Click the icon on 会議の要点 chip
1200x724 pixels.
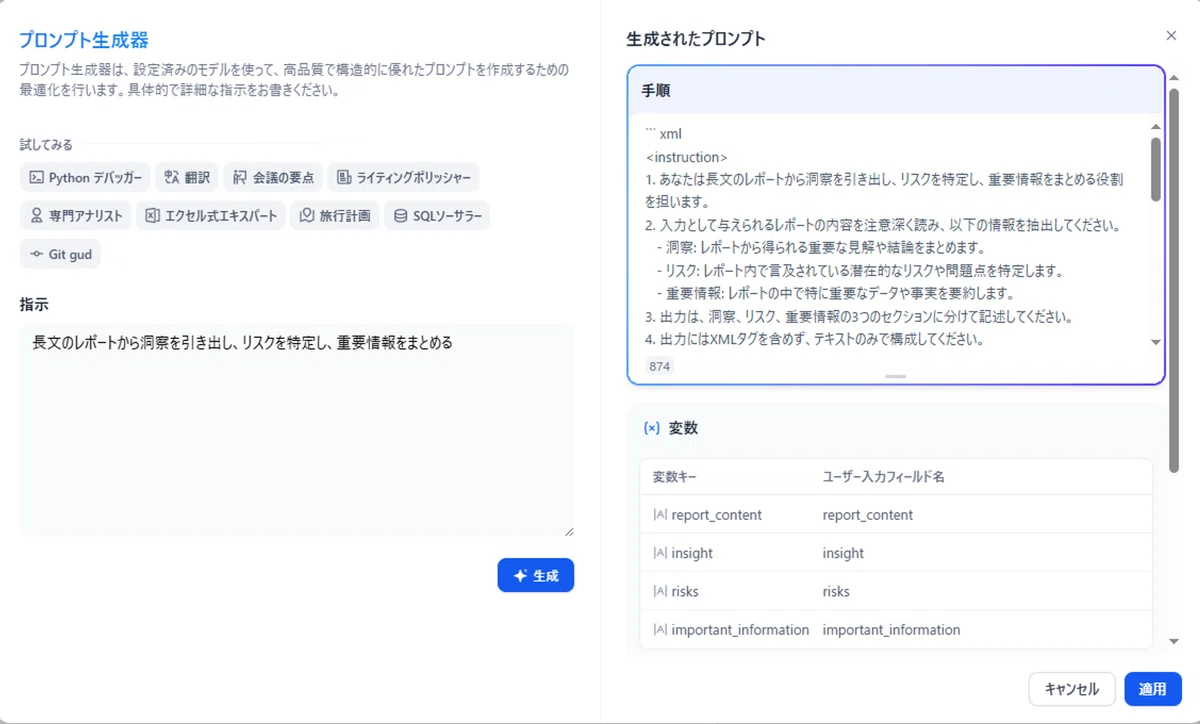click(239, 177)
